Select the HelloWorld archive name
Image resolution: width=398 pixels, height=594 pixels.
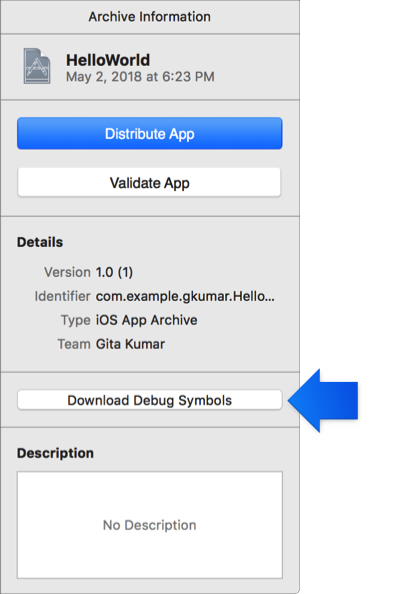coord(108,60)
